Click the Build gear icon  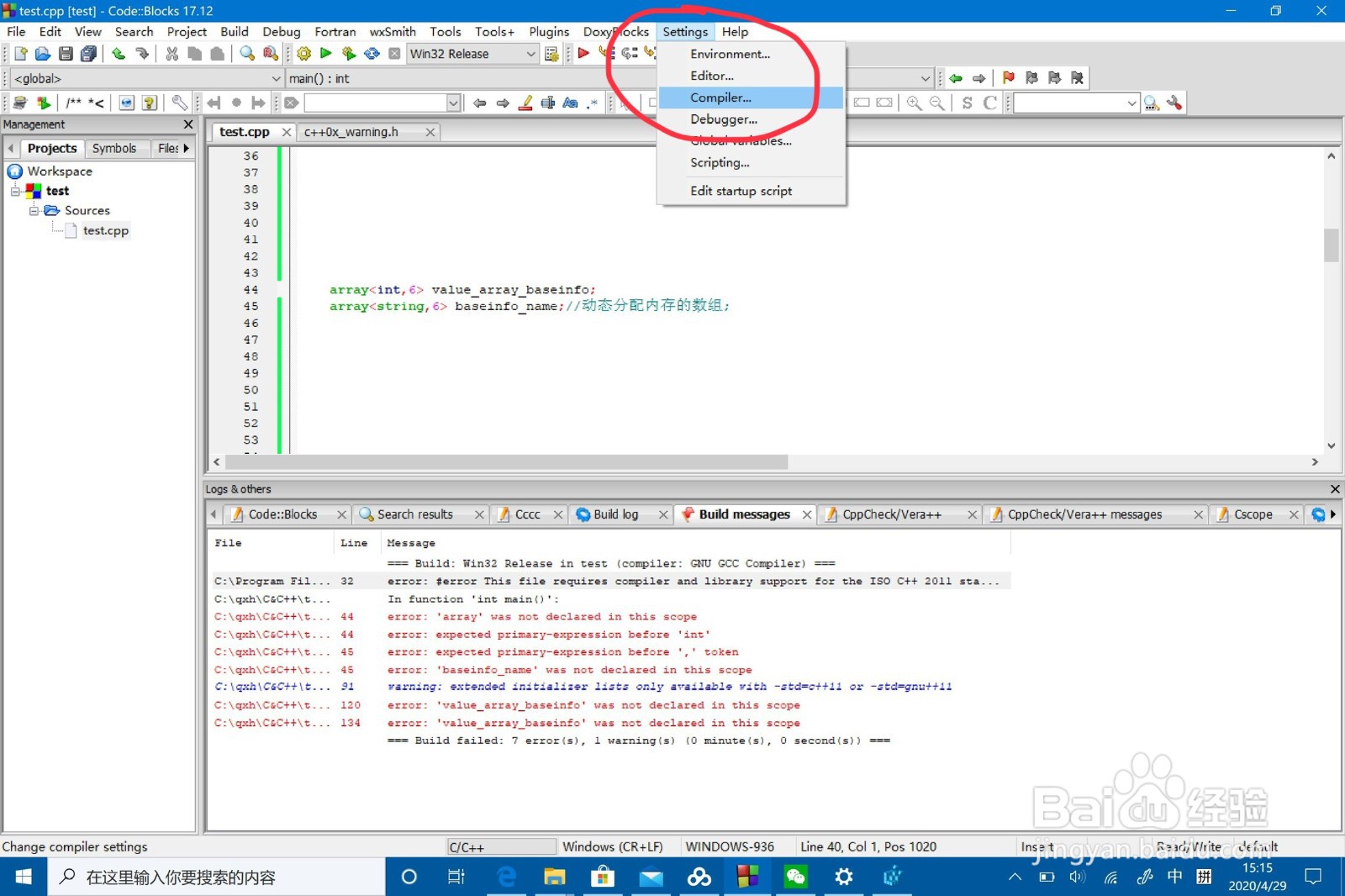(303, 54)
